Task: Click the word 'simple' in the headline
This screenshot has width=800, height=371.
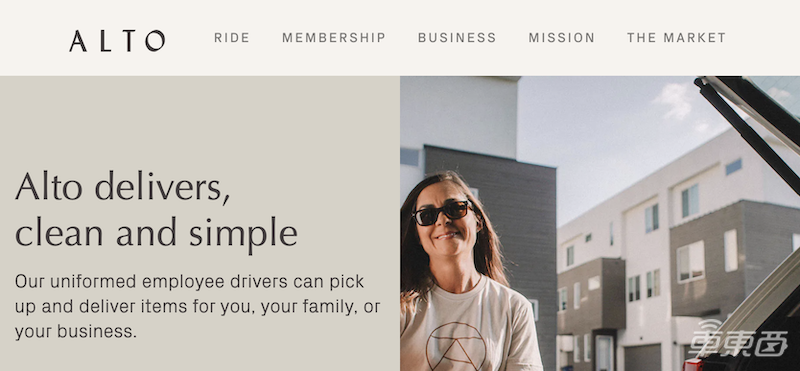Action: 243,233
